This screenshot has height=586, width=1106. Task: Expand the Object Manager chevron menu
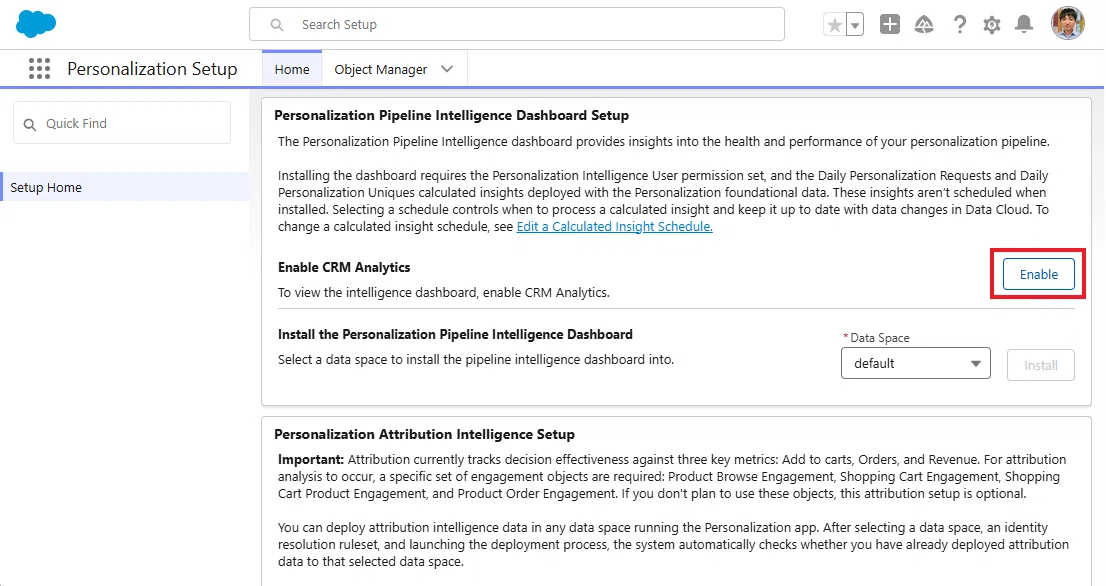(x=446, y=69)
